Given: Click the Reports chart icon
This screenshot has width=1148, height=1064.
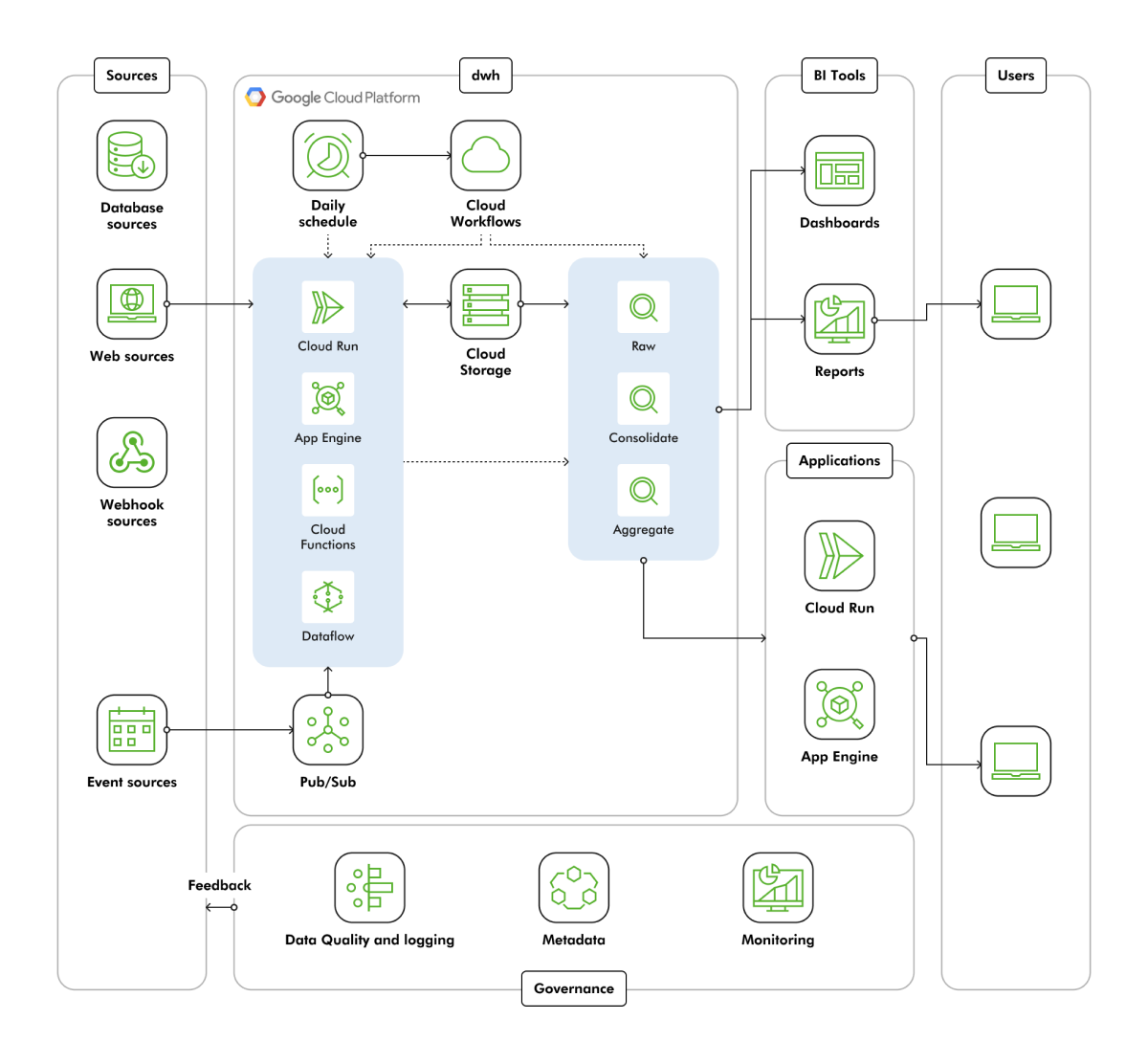Looking at the screenshot, I should pyautogui.click(x=840, y=319).
